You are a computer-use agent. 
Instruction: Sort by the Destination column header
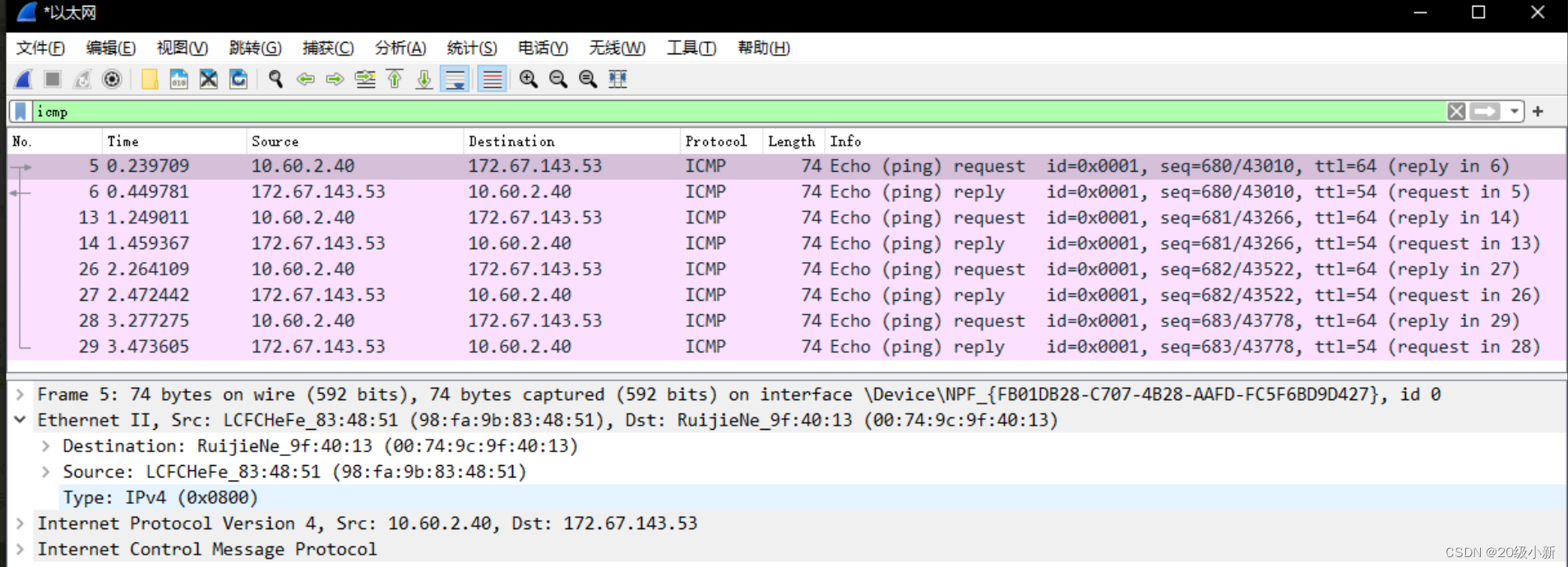572,141
